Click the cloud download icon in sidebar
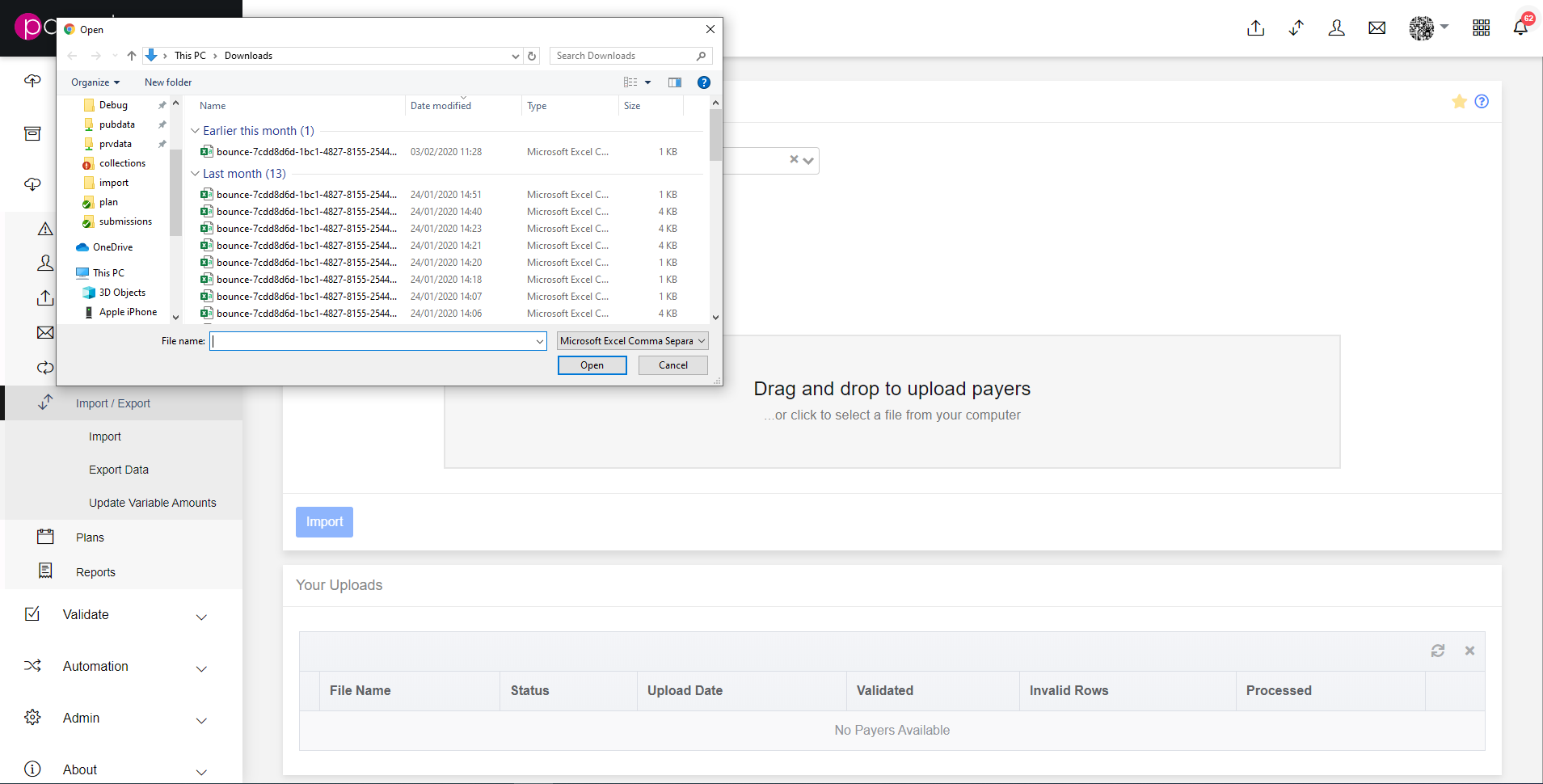Viewport: 1543px width, 784px height. [32, 184]
